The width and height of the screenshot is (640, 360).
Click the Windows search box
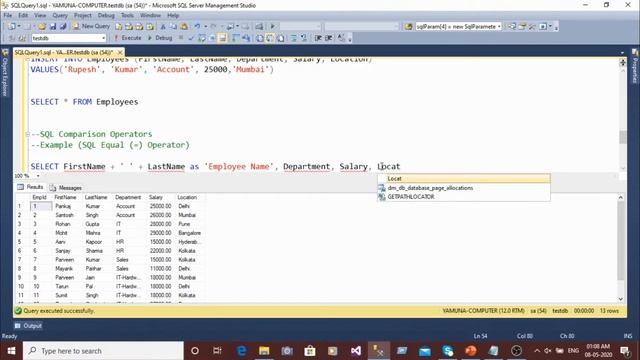click(103, 351)
